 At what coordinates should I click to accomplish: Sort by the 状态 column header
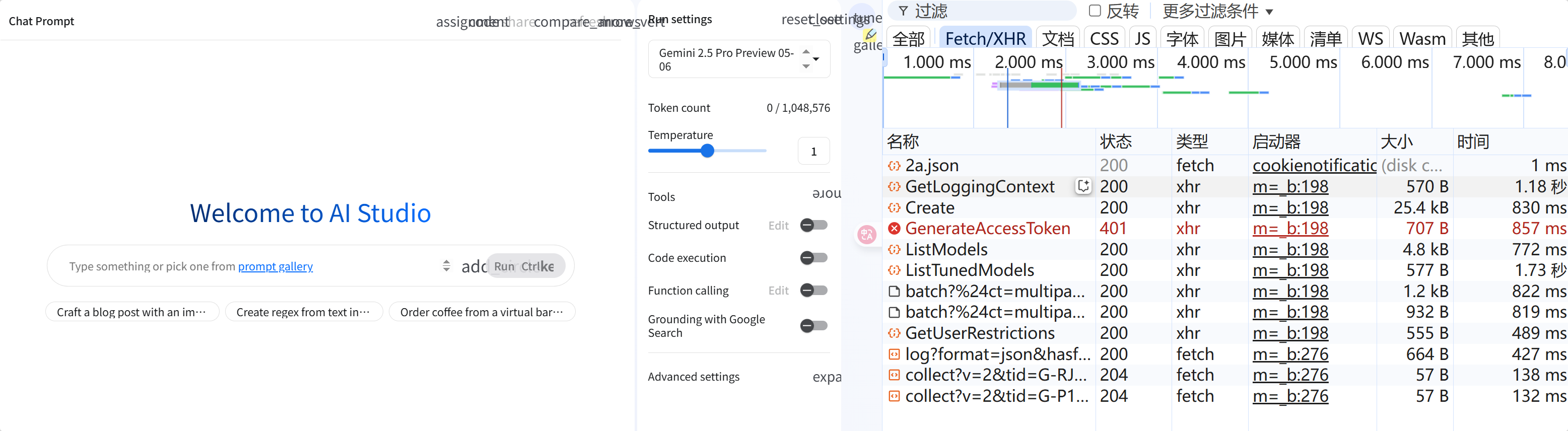1133,141
